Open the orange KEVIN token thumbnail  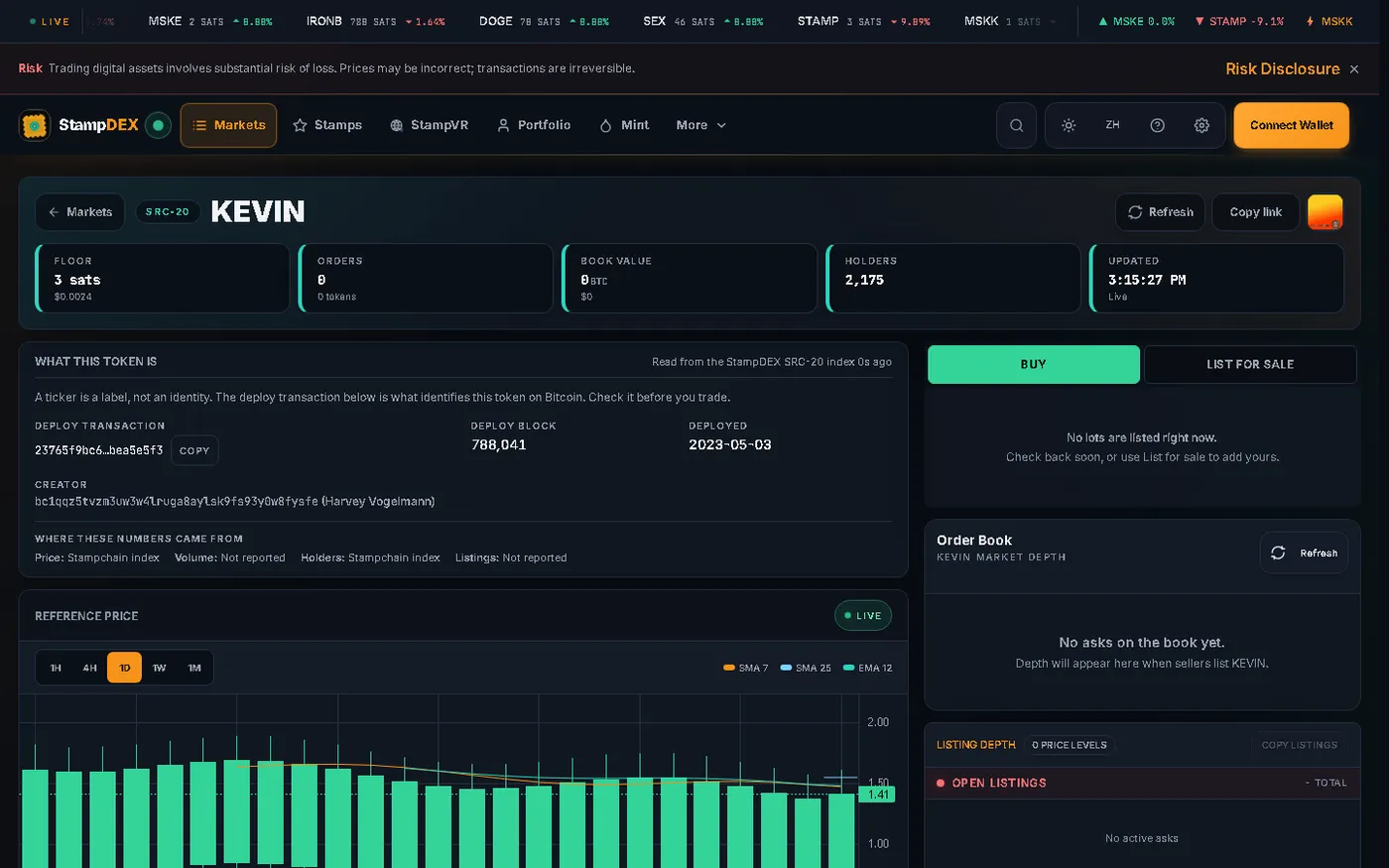(x=1325, y=212)
